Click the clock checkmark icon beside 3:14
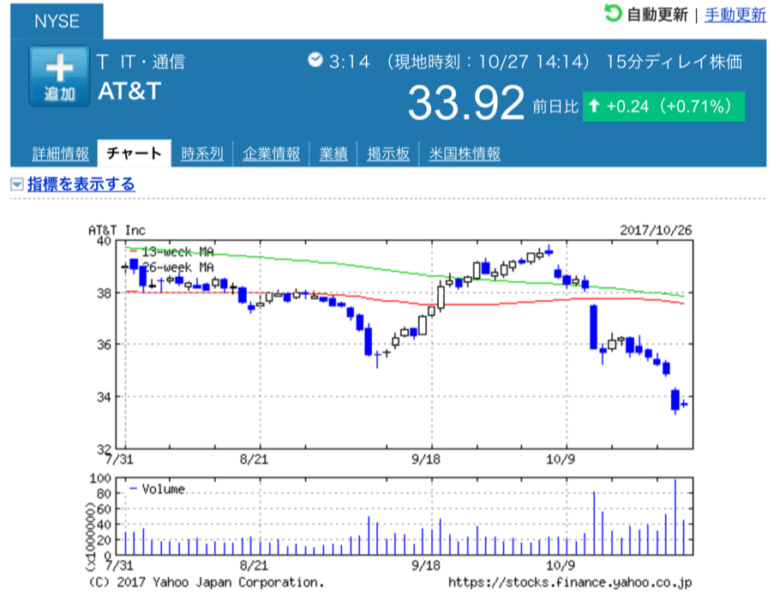Viewport: 780px width, 596px height. (x=315, y=60)
